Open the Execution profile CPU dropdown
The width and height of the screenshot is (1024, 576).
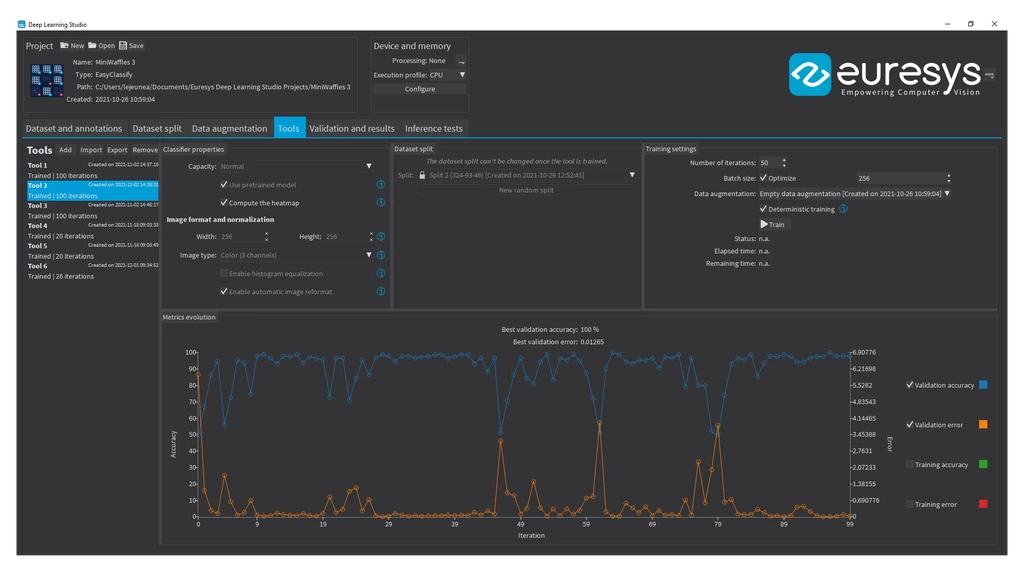tap(462, 75)
